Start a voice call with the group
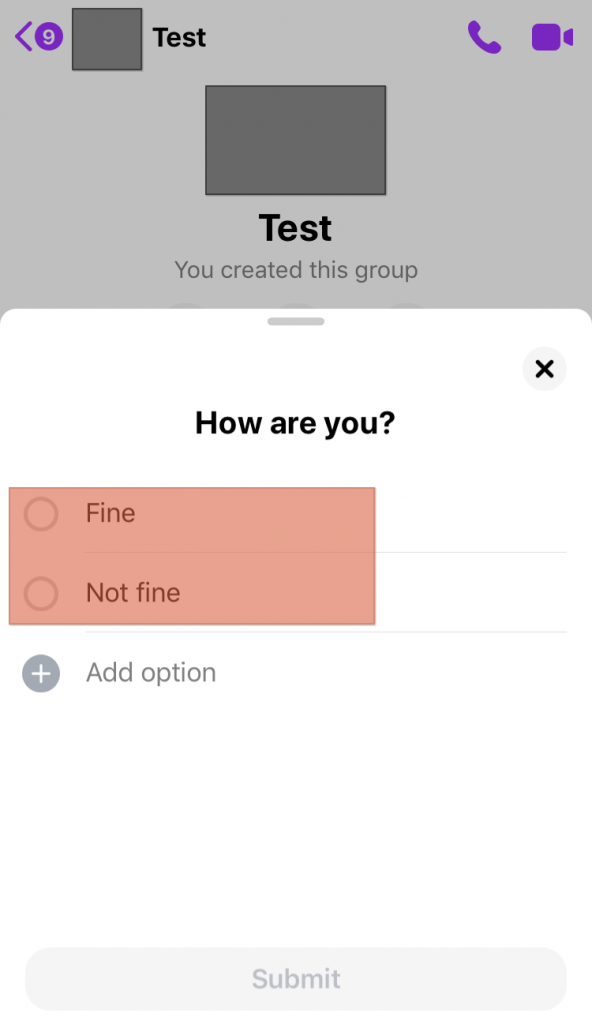The image size is (592, 1024). click(x=484, y=37)
